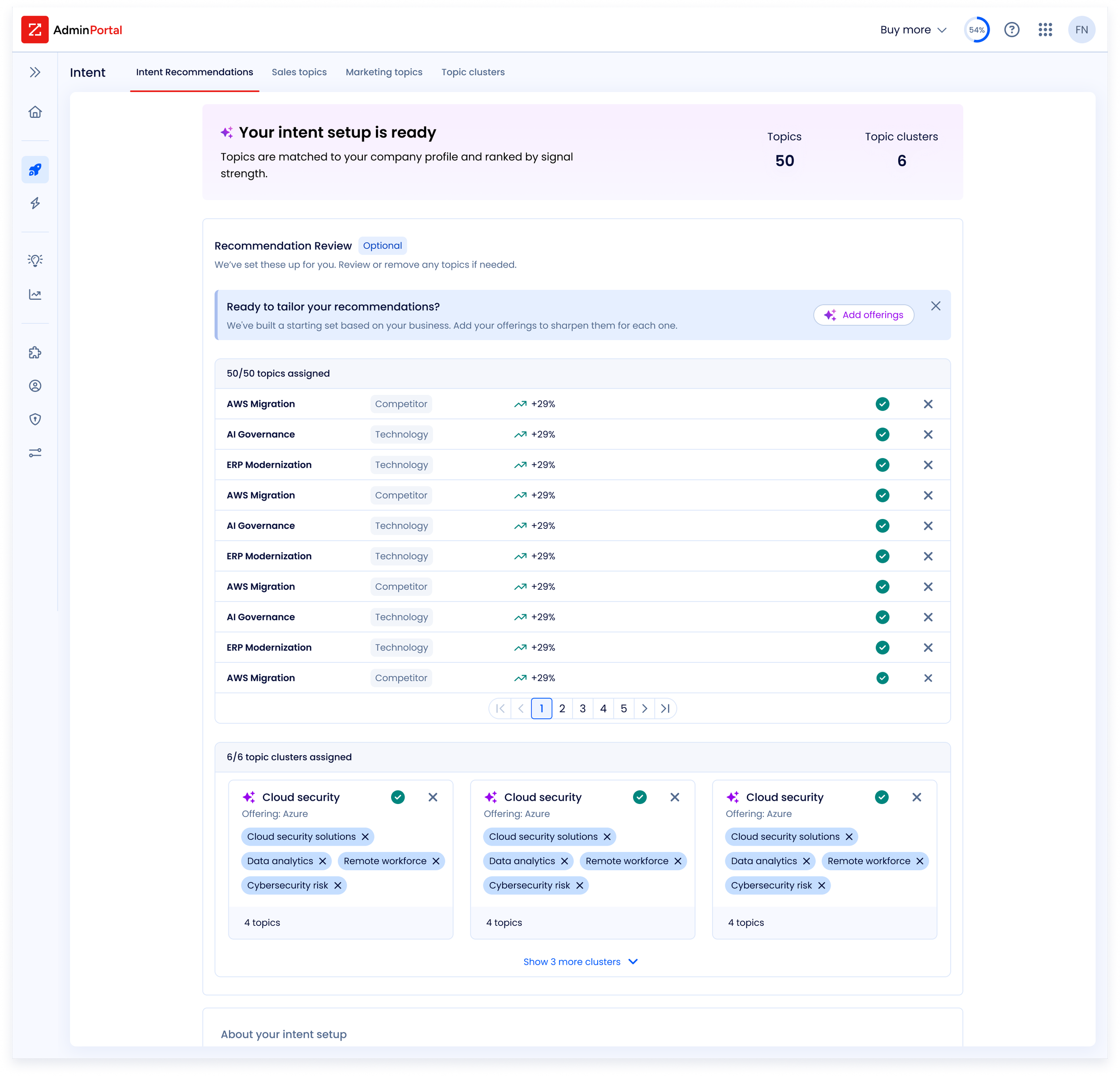Open the apps grid launcher icon

click(1045, 30)
